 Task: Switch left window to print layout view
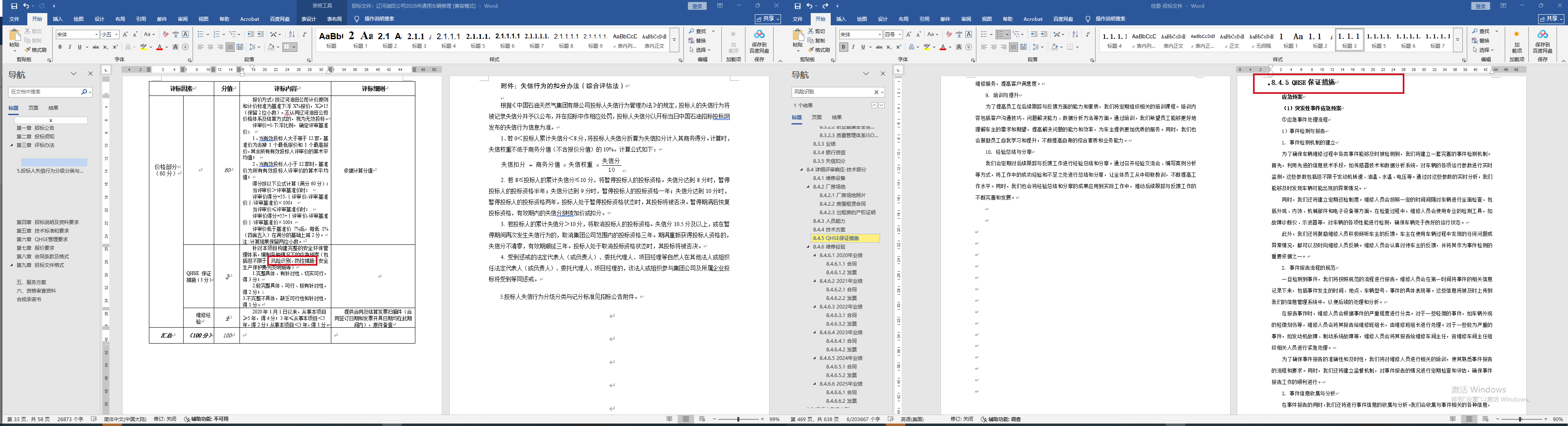pyautogui.click(x=686, y=419)
